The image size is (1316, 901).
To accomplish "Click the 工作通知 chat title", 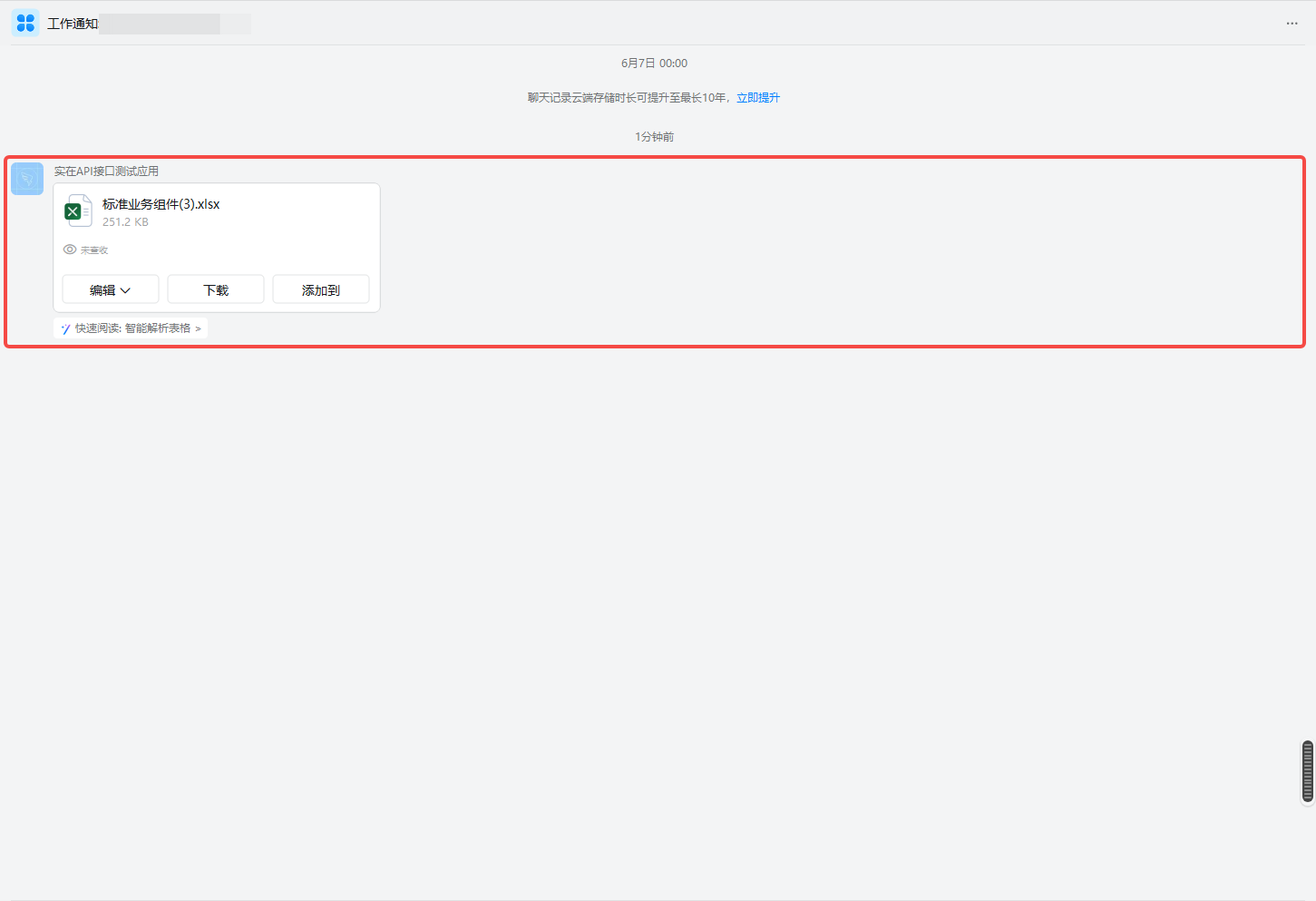I will pos(73,24).
